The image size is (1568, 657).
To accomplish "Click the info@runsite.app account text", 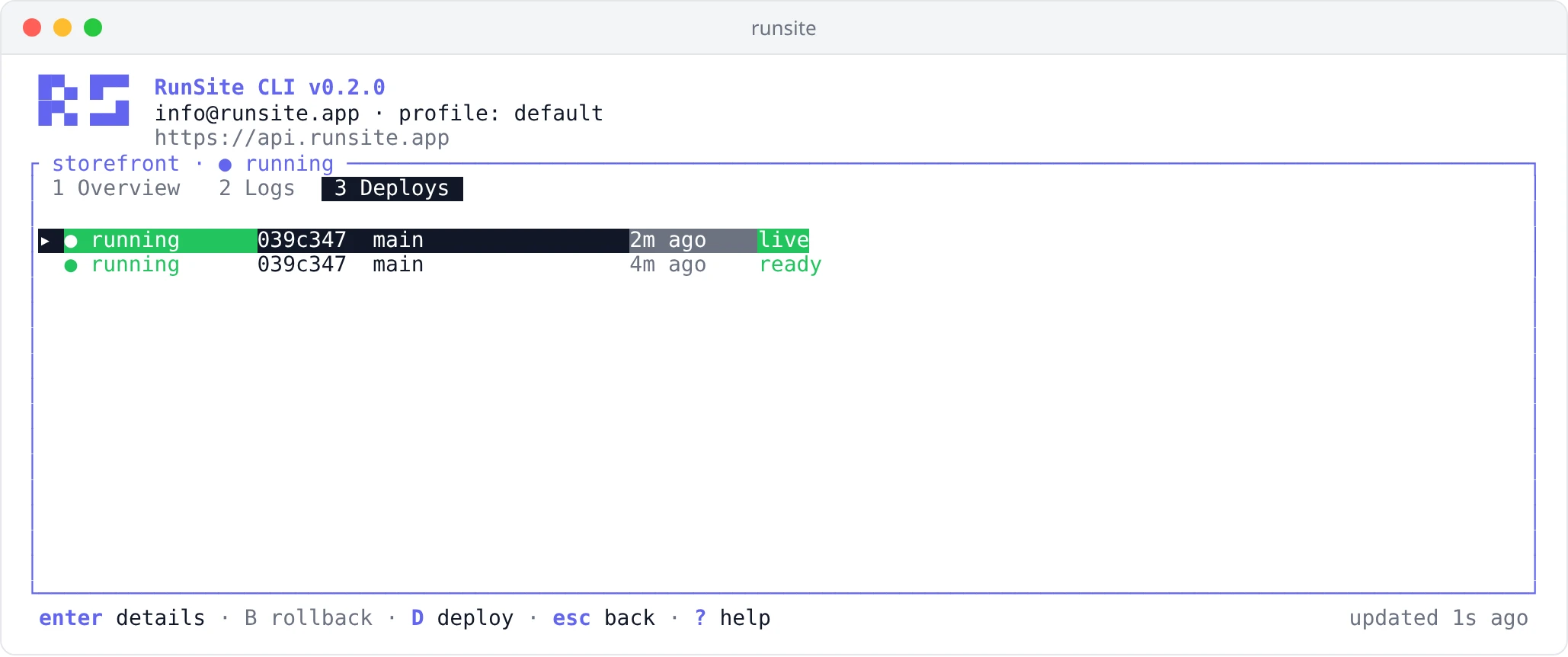I will 257,114.
